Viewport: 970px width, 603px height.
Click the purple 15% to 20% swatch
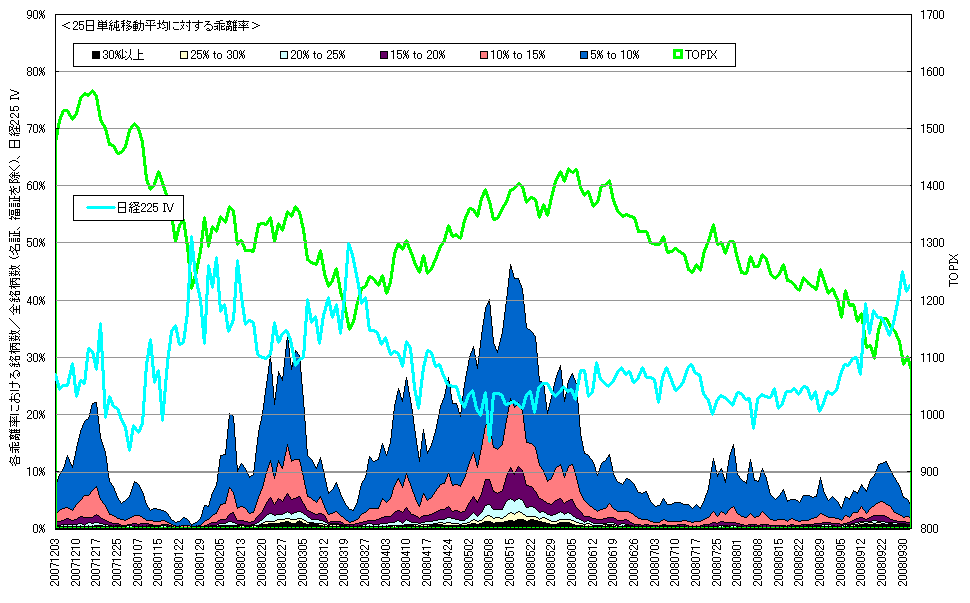click(384, 55)
